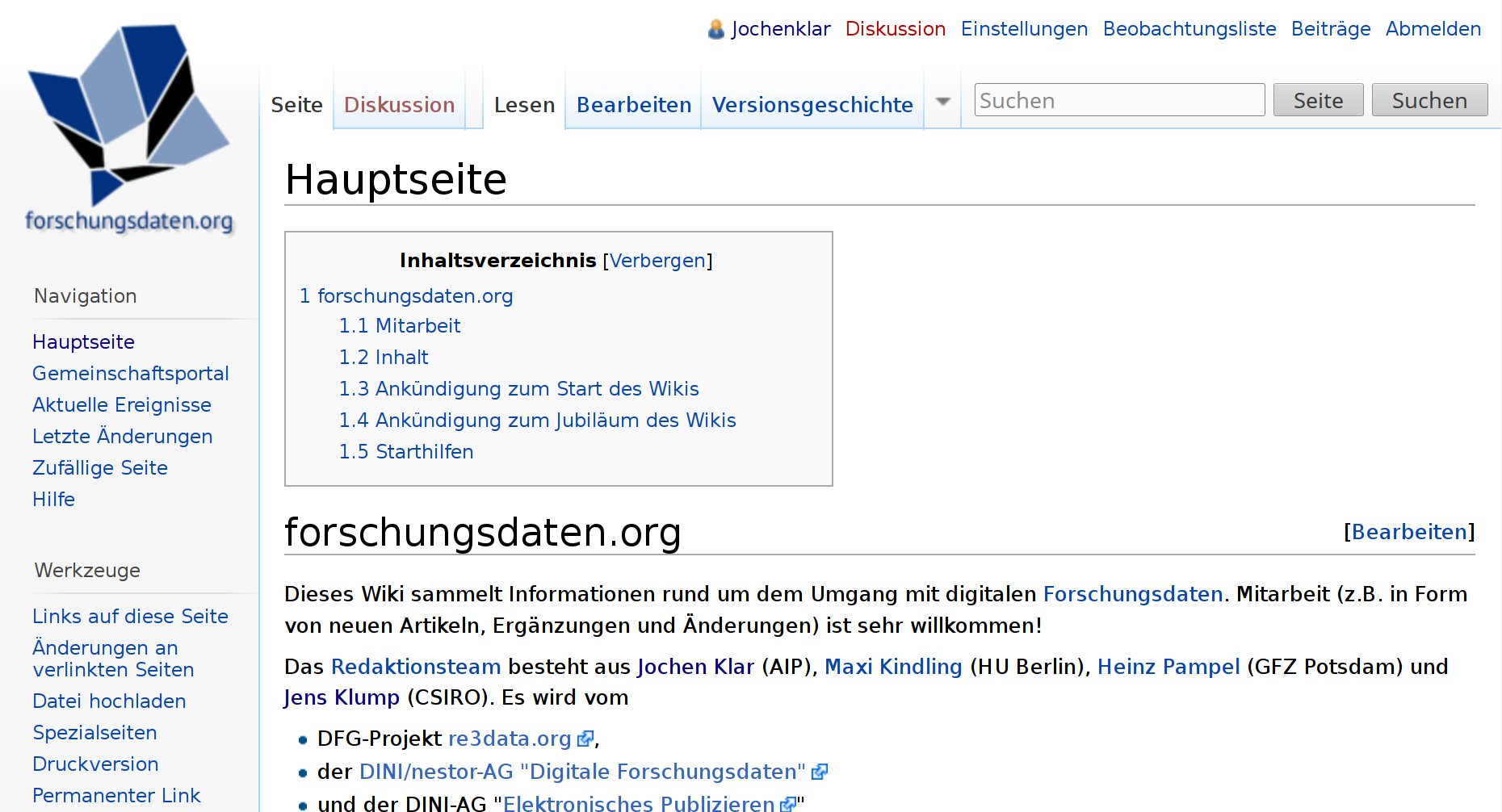Open Jens Klump's page
This screenshot has height=812, width=1502.
[342, 698]
